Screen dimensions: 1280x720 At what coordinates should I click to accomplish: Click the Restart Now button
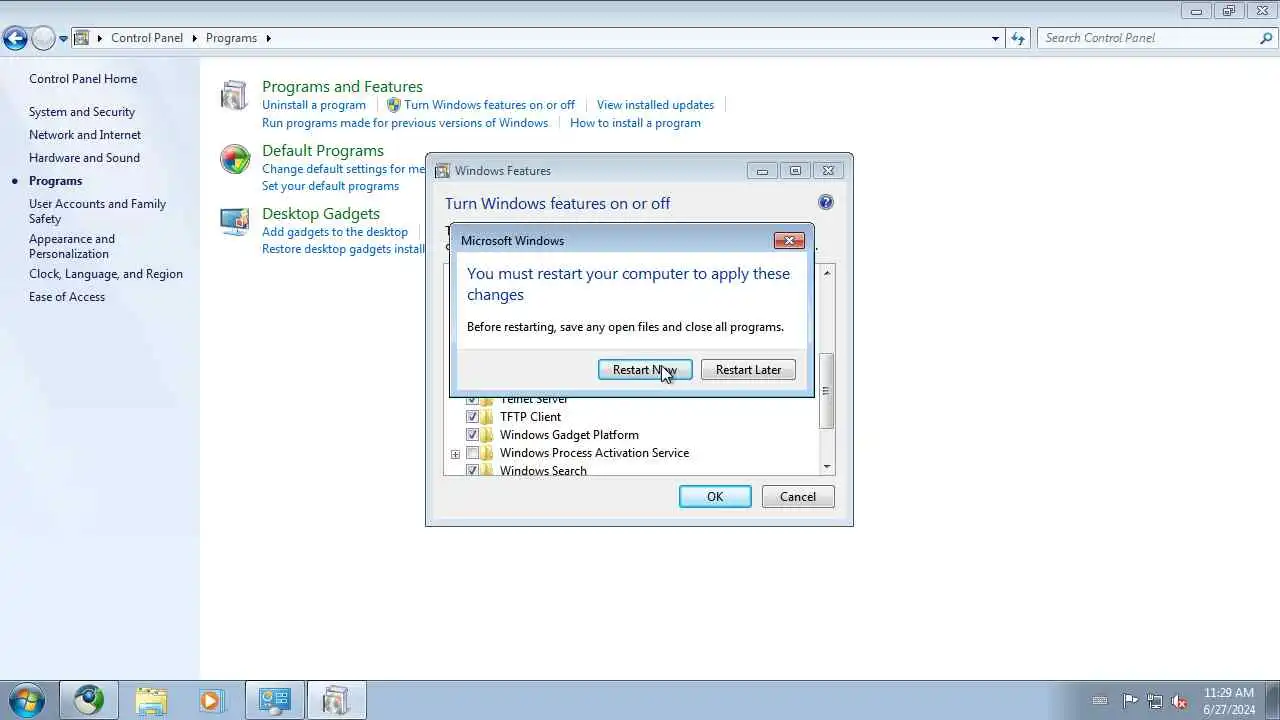pos(645,370)
